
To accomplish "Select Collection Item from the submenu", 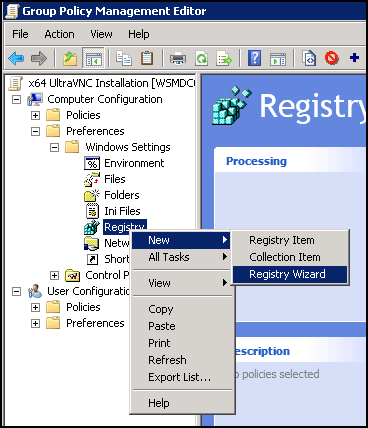I will 290,257.
